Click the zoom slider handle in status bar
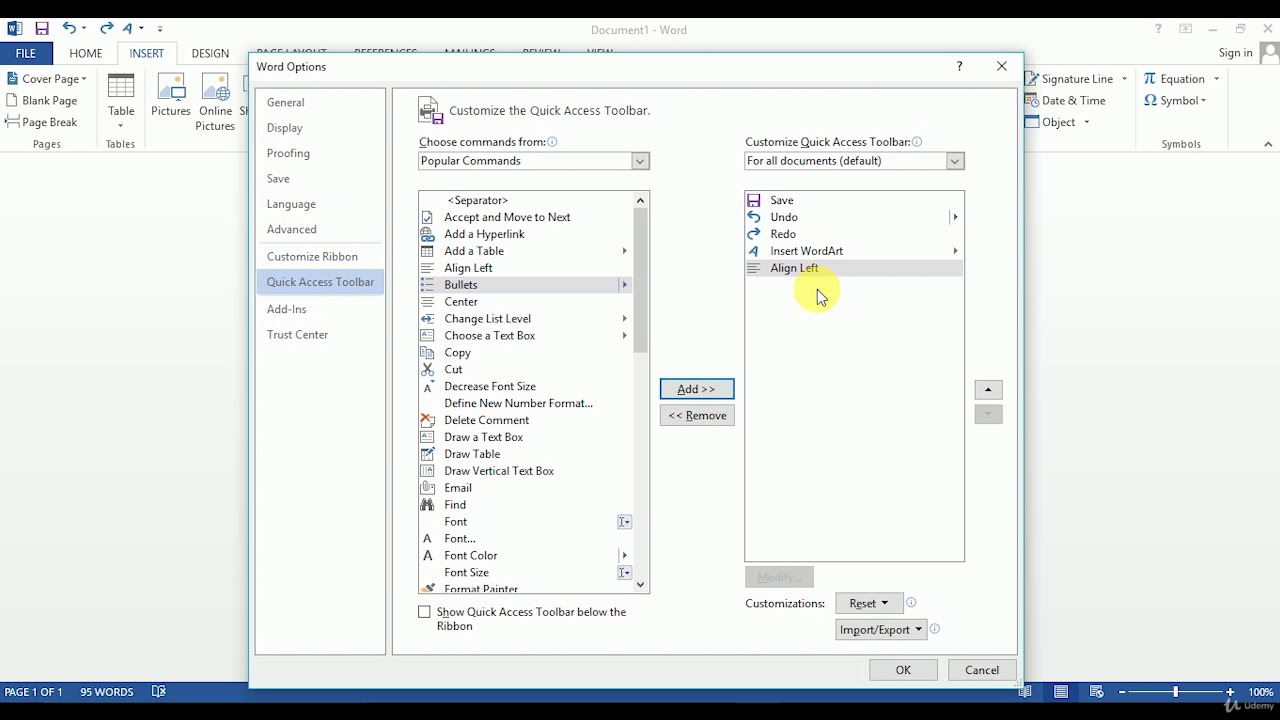 point(1176,692)
